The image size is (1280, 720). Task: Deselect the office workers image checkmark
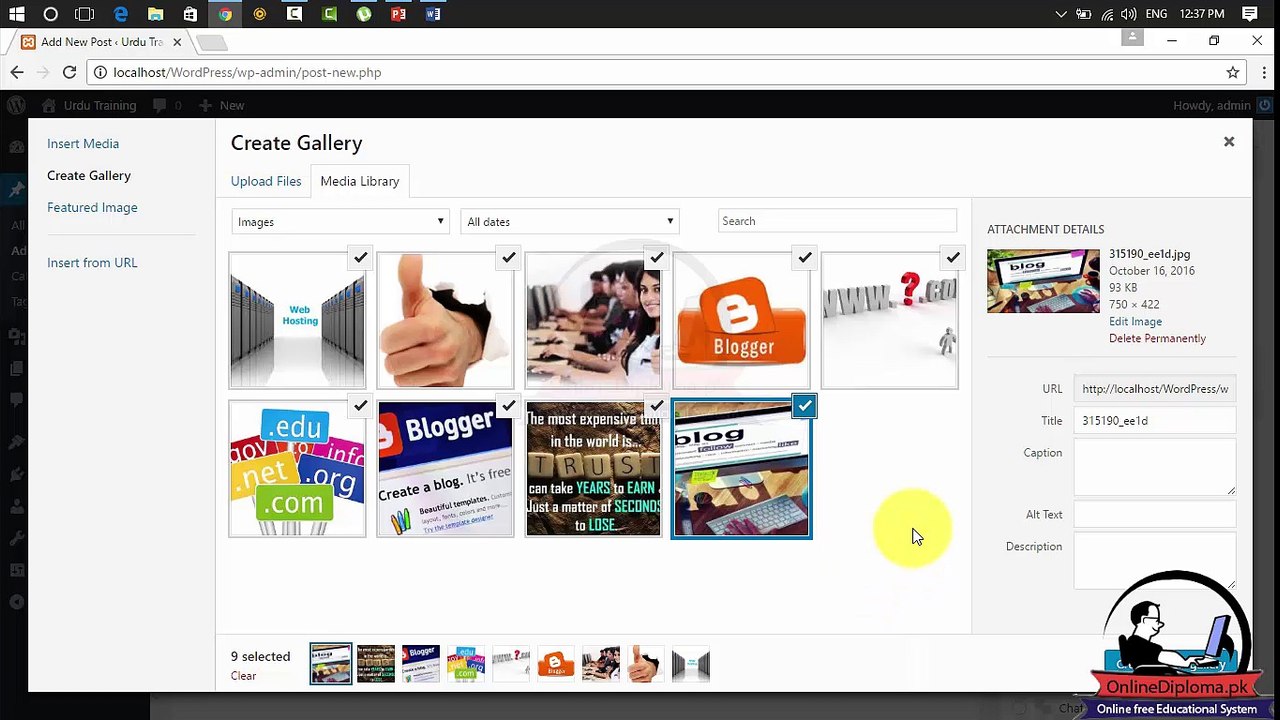pyautogui.click(x=657, y=258)
